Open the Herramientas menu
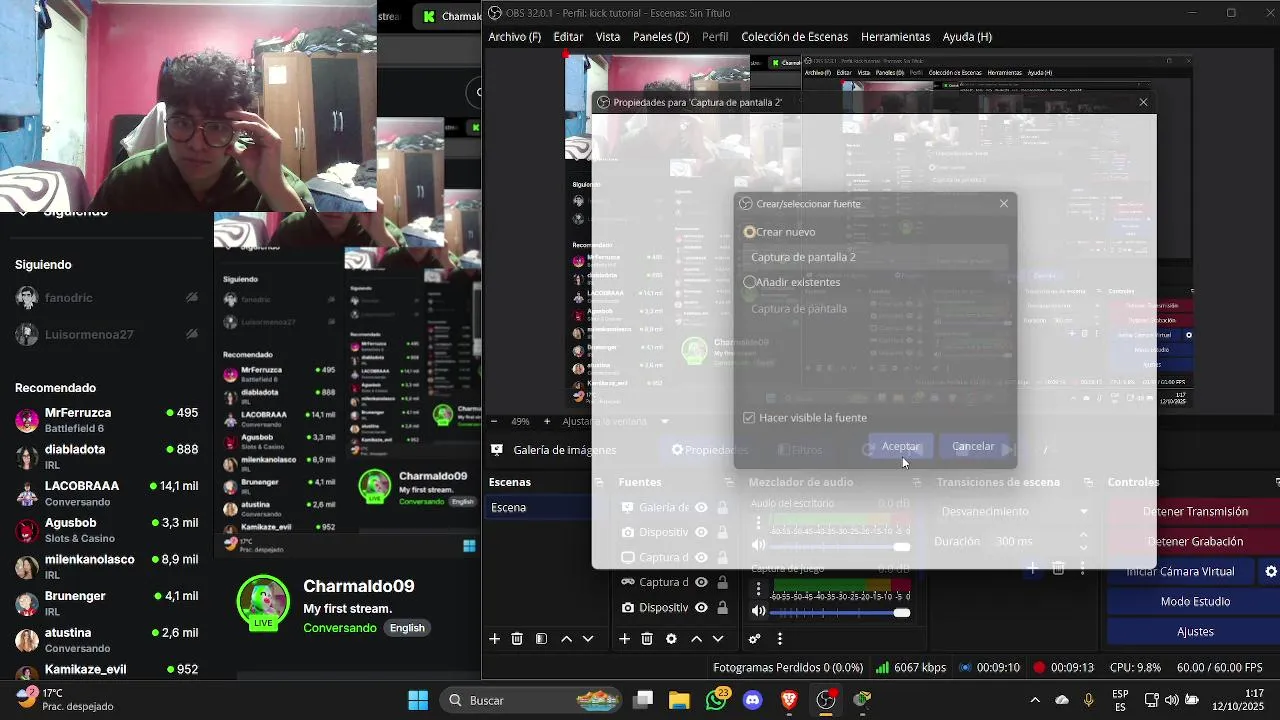The image size is (1280, 720). pos(895,37)
